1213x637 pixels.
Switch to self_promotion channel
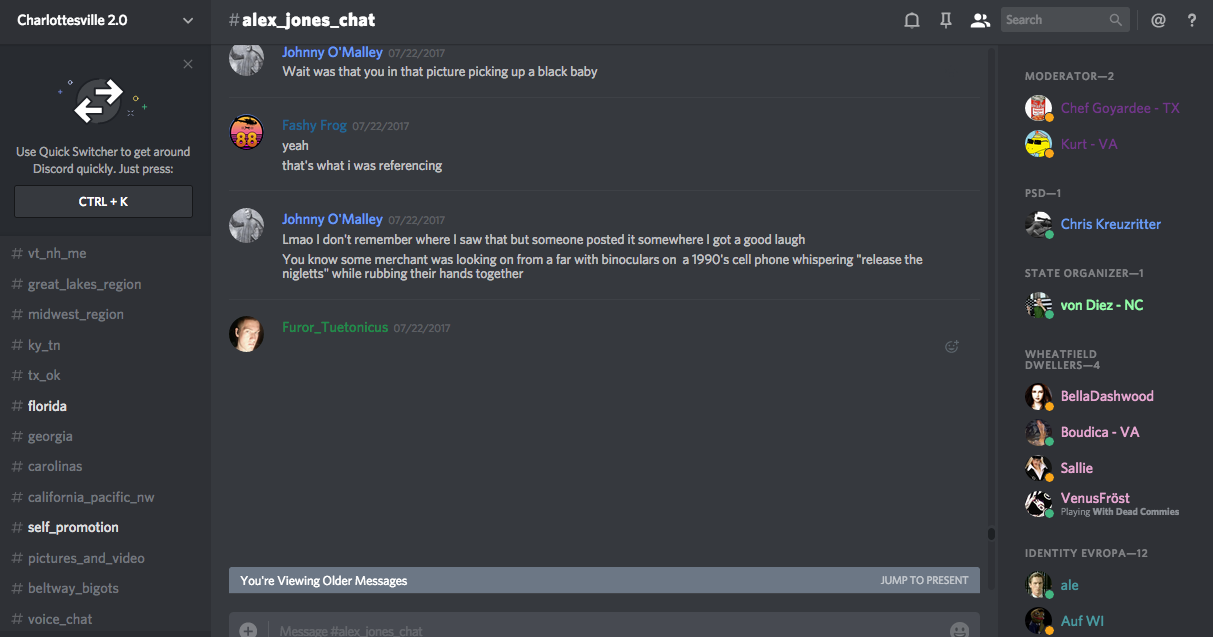(x=73, y=527)
